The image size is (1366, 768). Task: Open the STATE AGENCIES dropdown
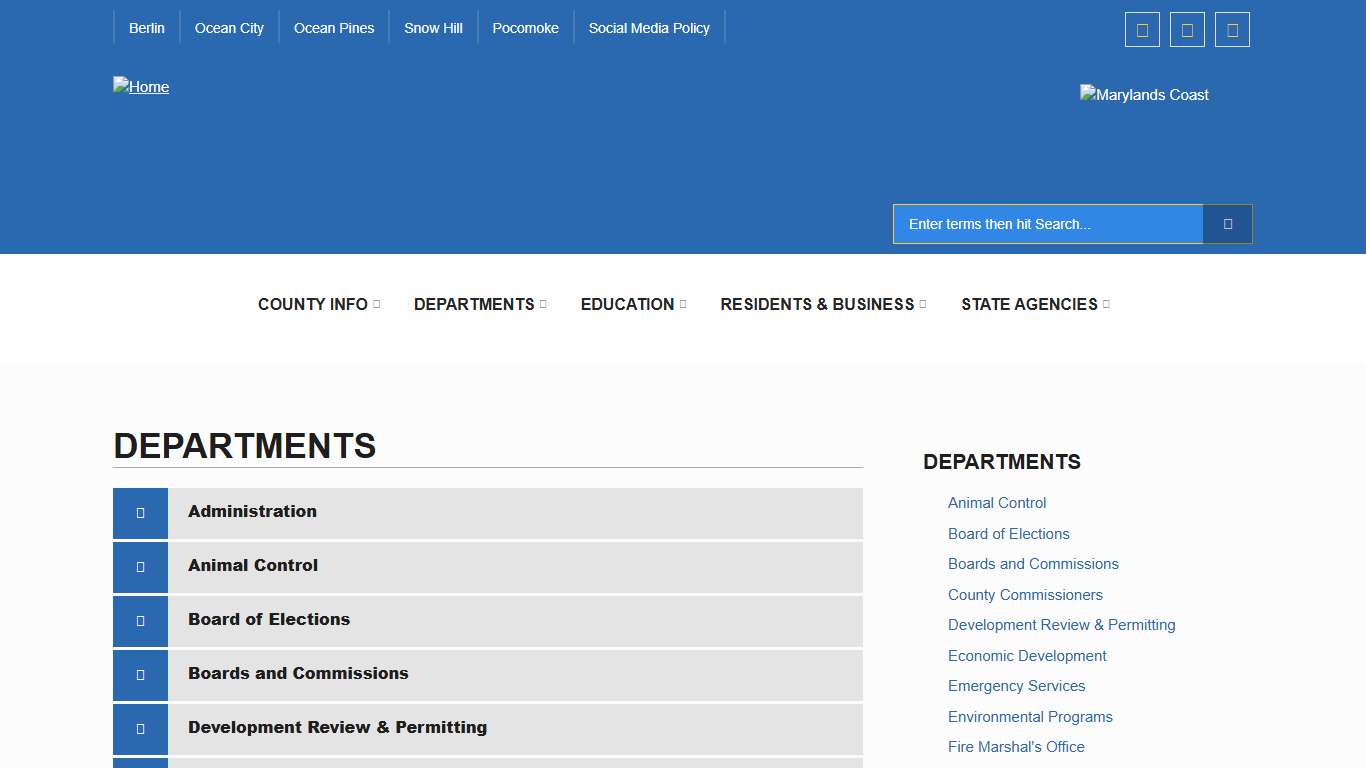coord(1029,304)
